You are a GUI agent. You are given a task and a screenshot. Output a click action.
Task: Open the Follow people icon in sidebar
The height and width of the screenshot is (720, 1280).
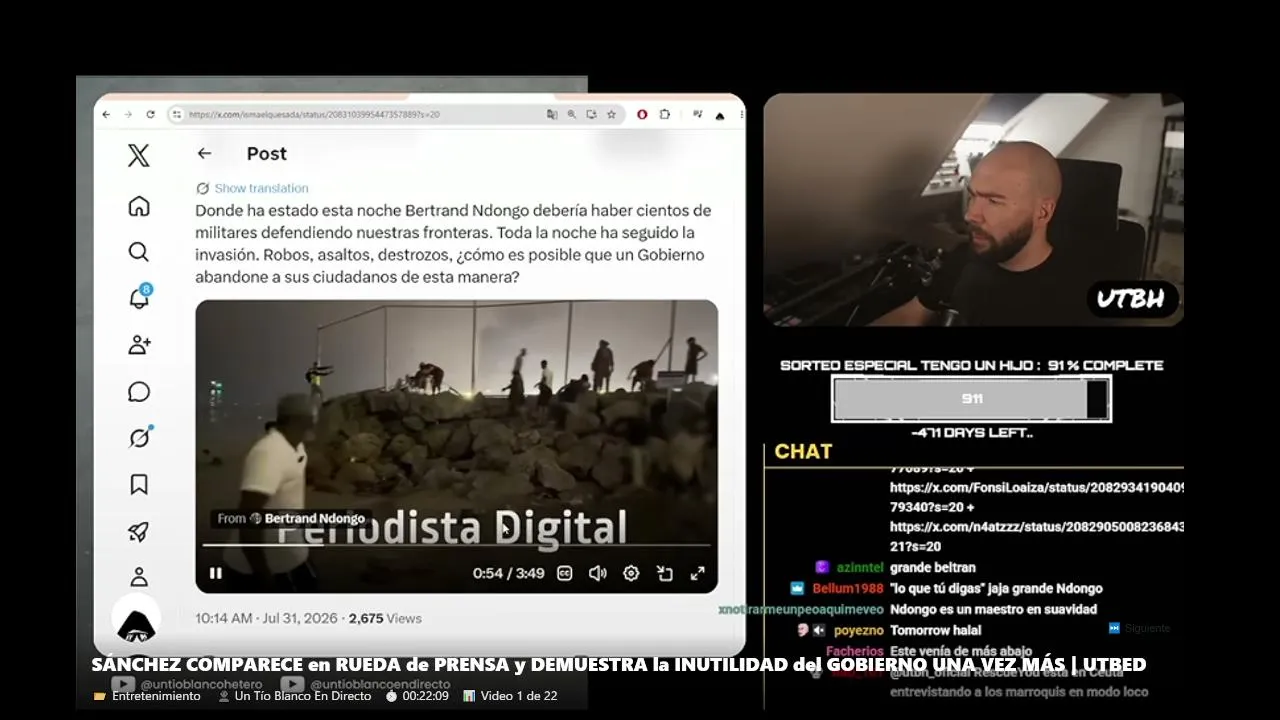click(139, 345)
